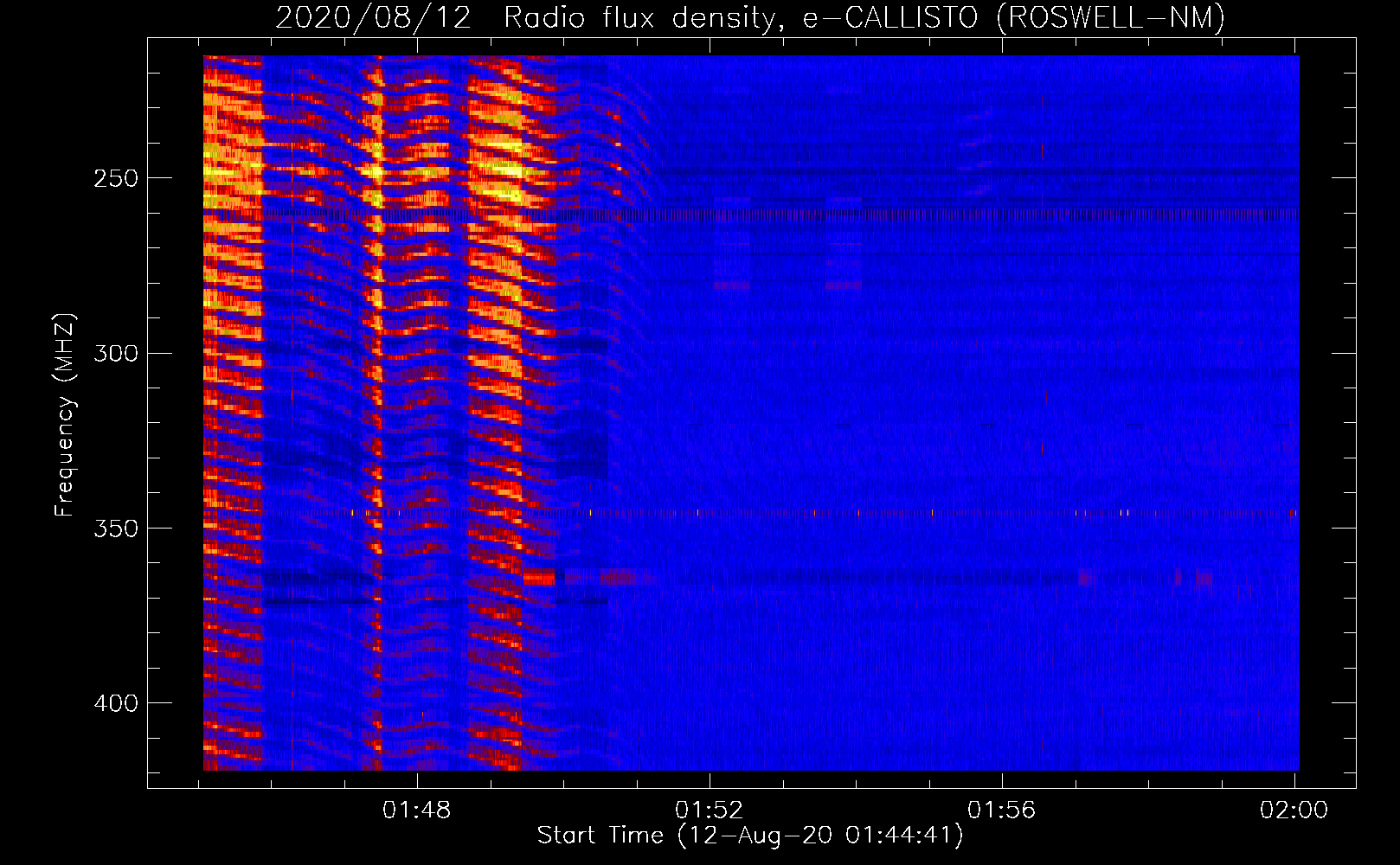Click the 'Start Time (12-Aug-20 01:44:41)' label
This screenshot has width=1400, height=865.
750,836
